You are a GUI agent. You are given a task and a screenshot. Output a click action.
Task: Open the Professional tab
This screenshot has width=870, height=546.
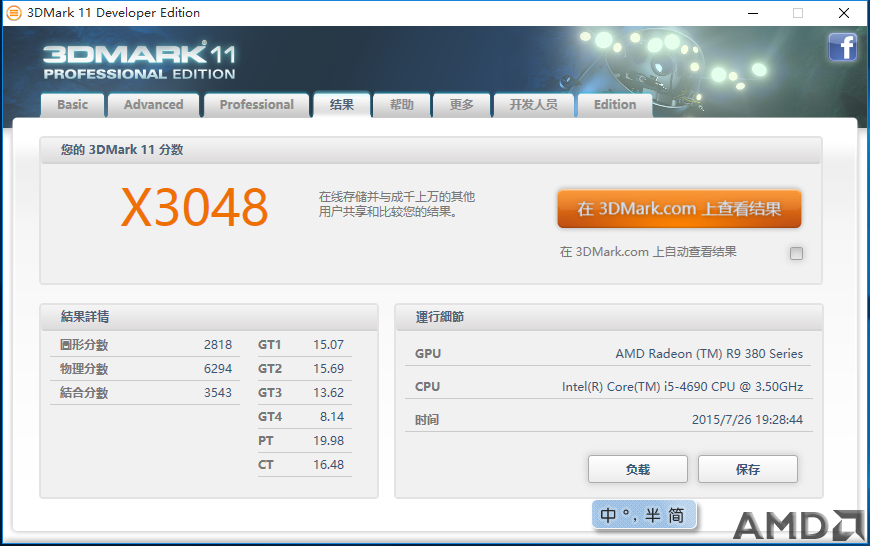(x=256, y=105)
